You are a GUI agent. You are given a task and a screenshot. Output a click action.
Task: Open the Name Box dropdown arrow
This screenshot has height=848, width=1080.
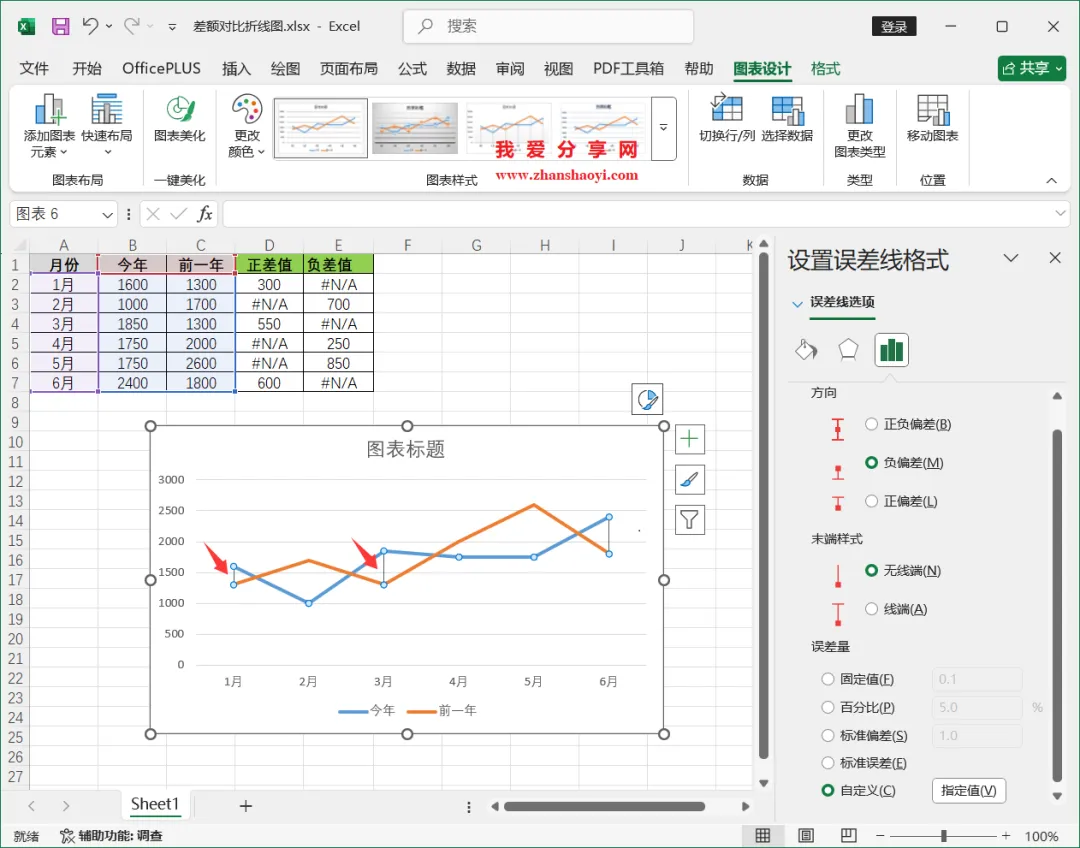click(107, 215)
